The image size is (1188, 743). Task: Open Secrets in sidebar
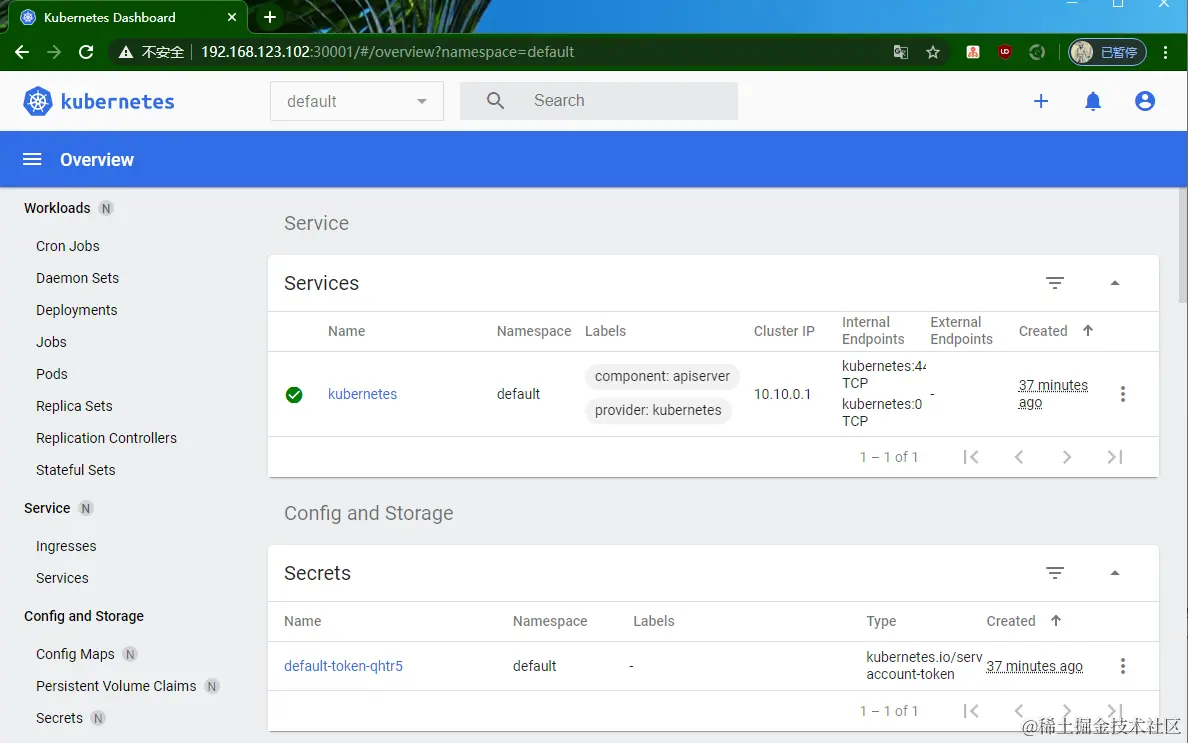[x=59, y=717]
